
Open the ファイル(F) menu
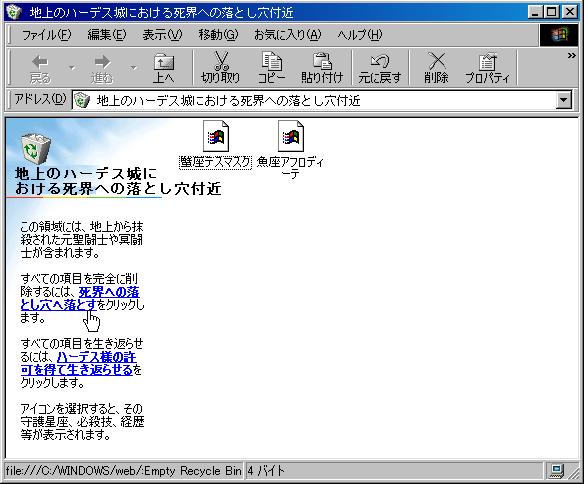tap(46, 35)
